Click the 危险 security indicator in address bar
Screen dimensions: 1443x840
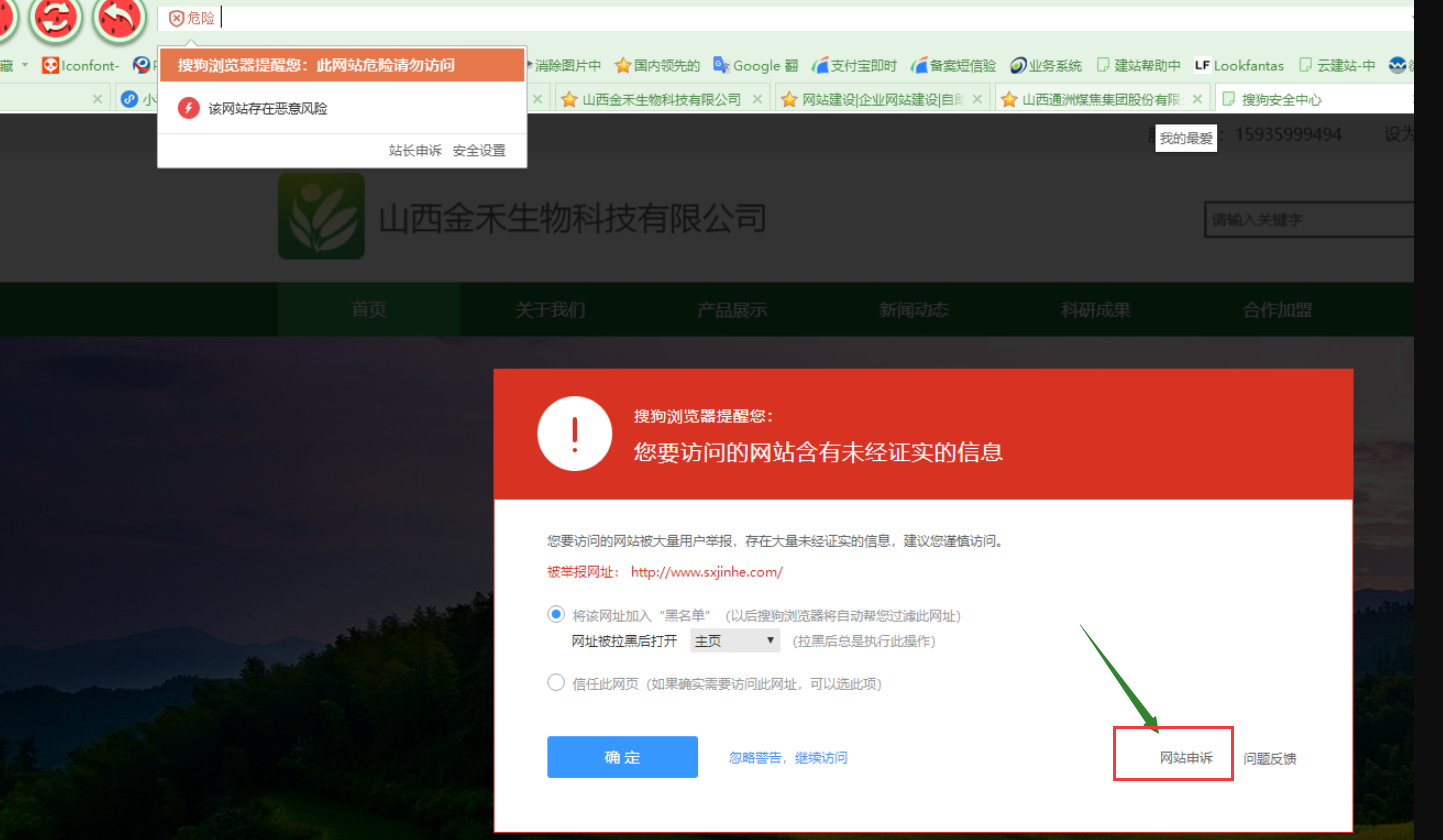tap(192, 18)
